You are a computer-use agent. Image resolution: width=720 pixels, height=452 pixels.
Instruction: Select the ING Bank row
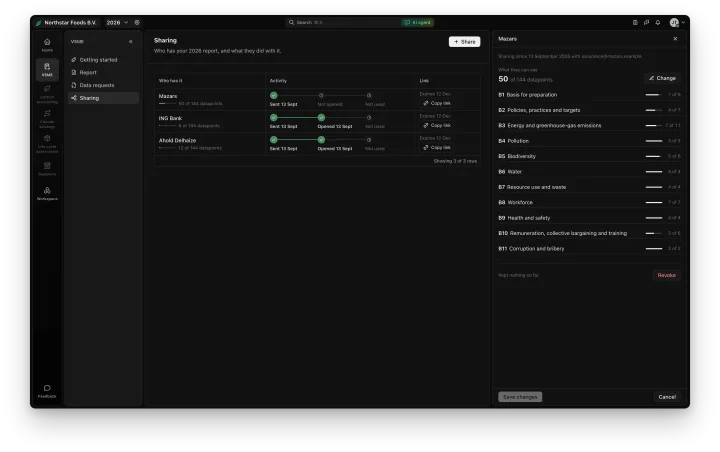tap(318, 121)
